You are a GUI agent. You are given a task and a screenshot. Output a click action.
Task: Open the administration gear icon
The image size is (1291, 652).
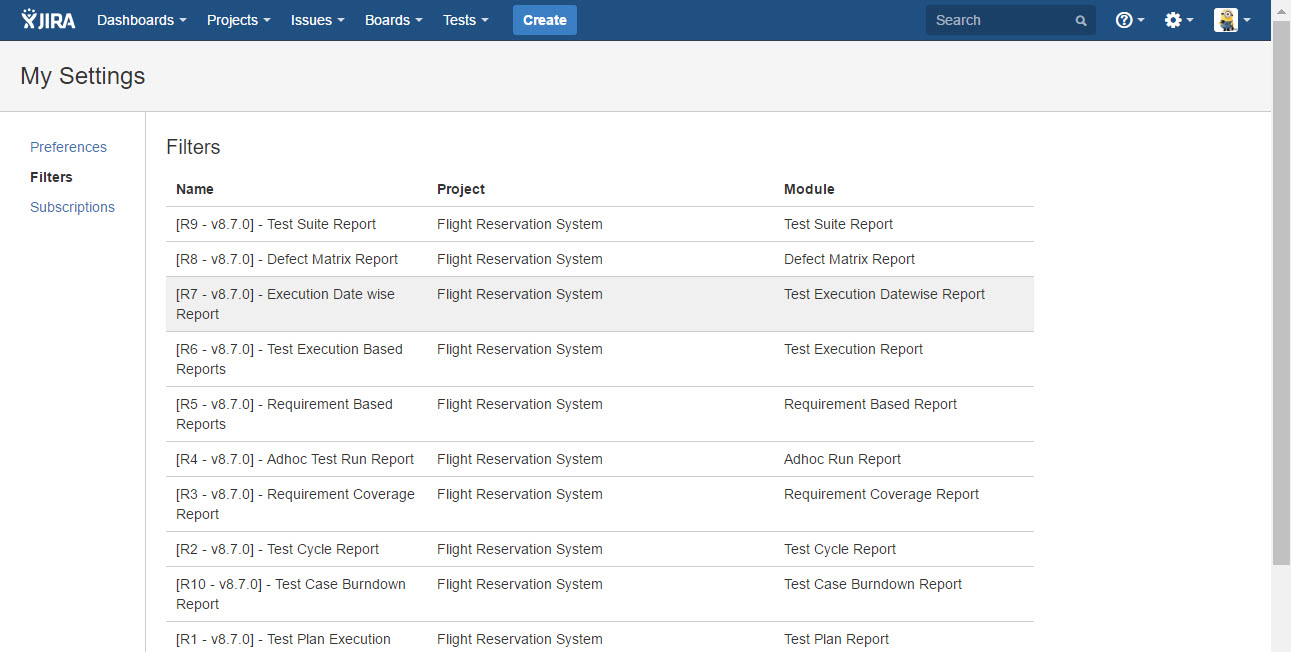1173,20
